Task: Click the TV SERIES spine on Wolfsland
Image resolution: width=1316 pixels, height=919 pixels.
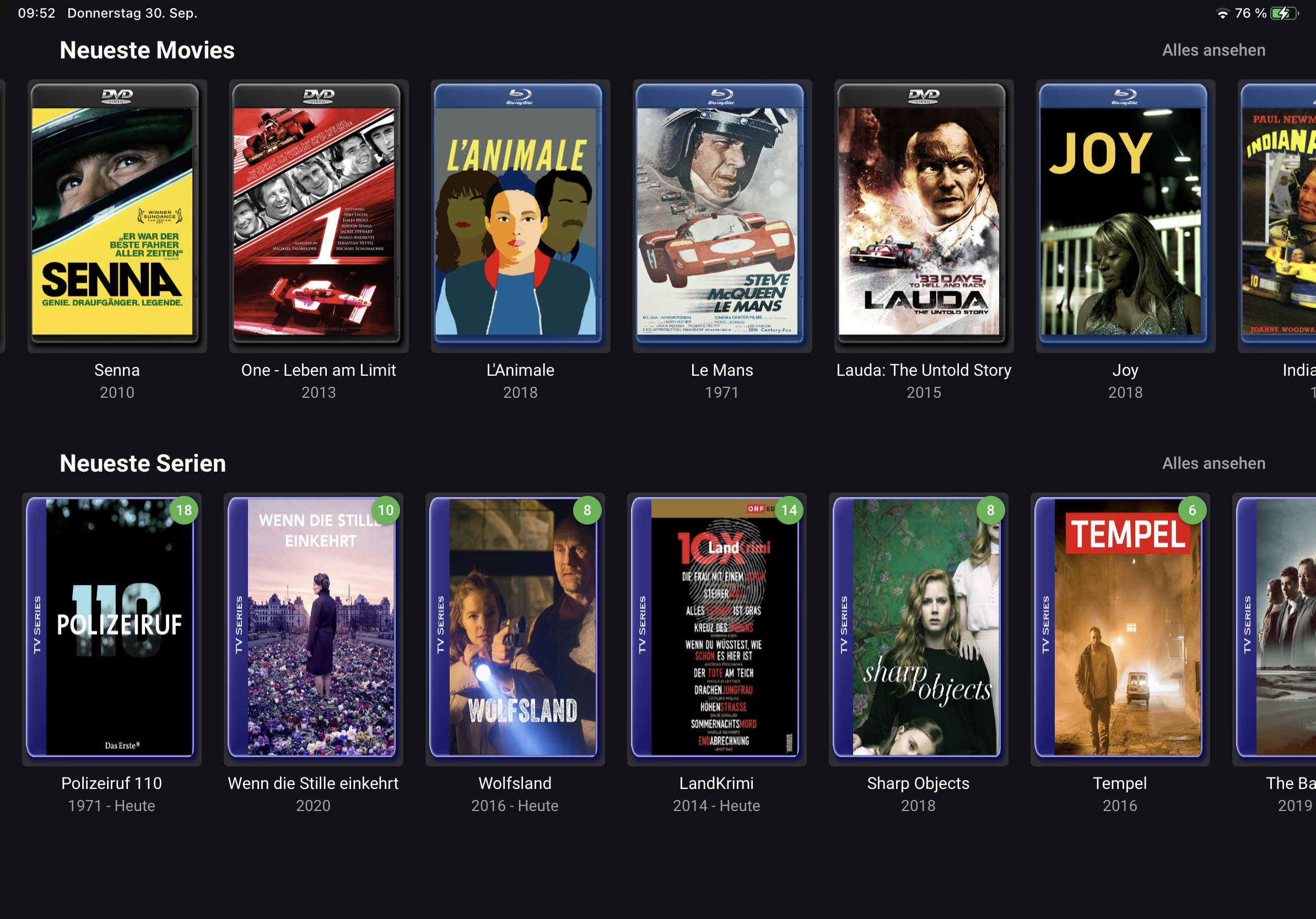Action: (441, 624)
